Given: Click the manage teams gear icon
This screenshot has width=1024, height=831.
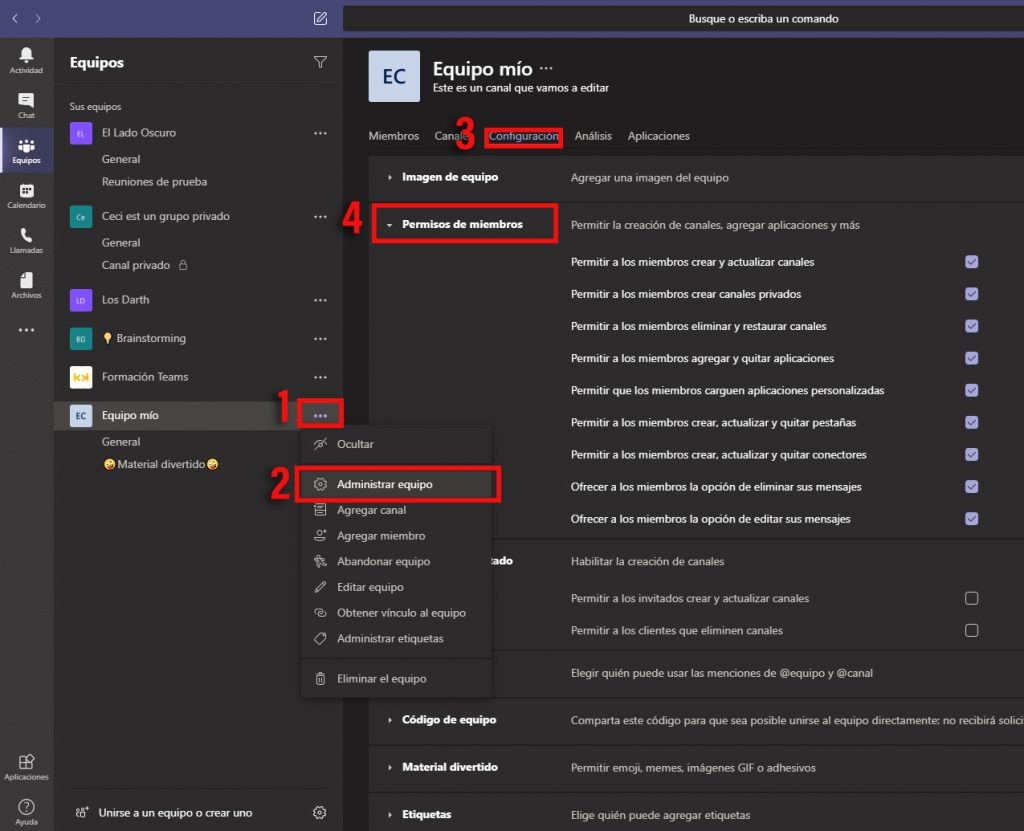Looking at the screenshot, I should pos(320,813).
